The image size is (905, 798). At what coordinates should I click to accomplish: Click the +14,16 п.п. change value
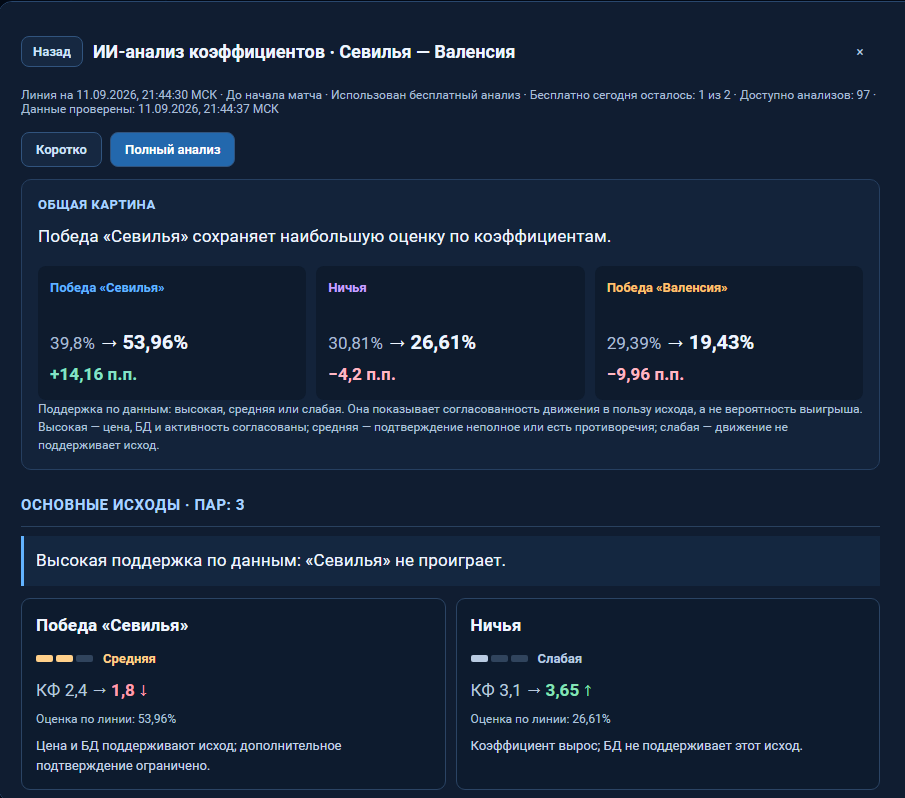tap(93, 374)
